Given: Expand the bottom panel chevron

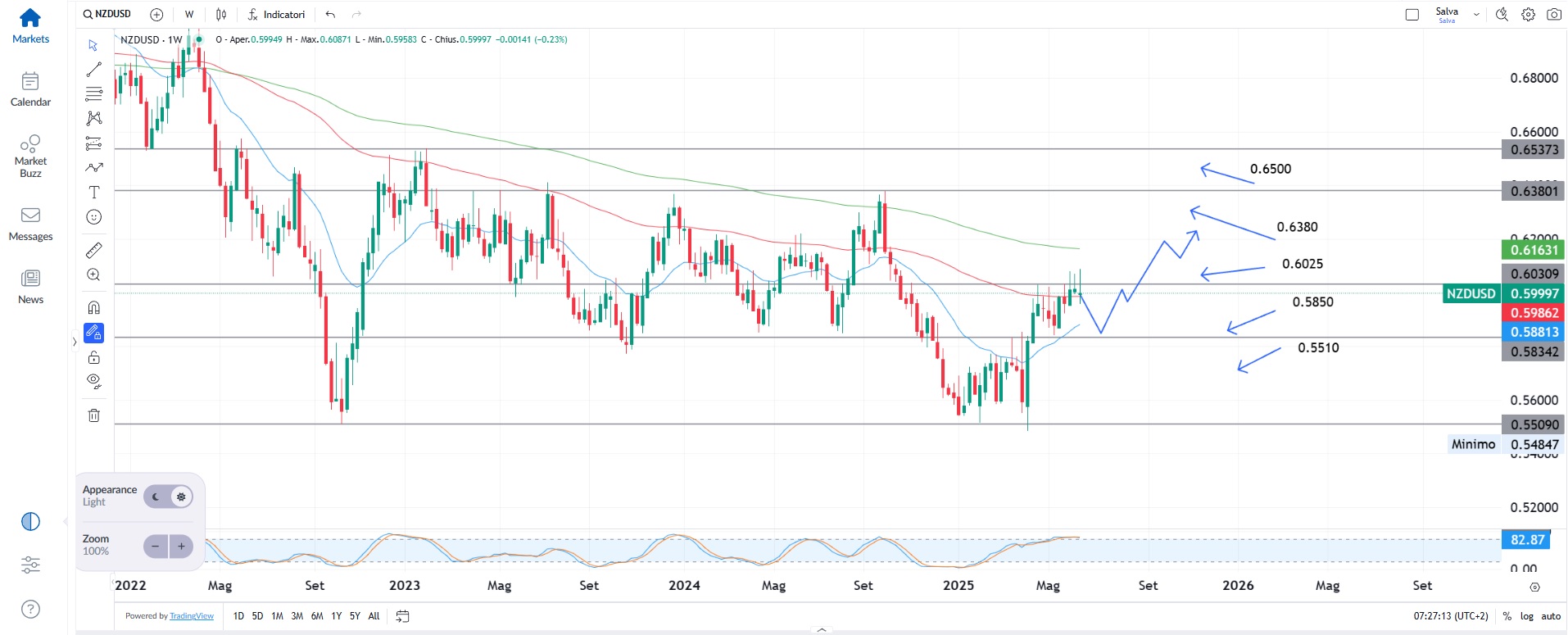Looking at the screenshot, I should 821,629.
